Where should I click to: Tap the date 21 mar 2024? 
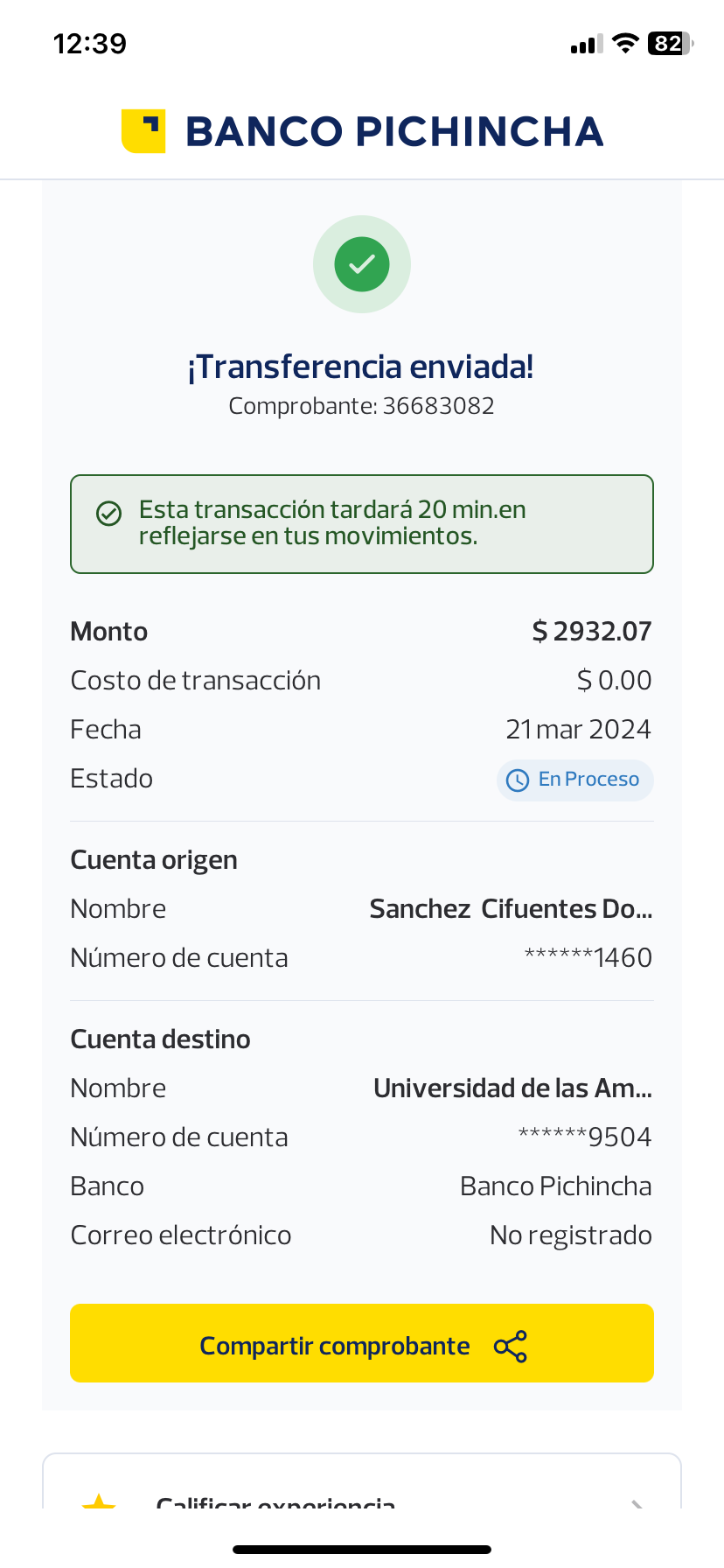pyautogui.click(x=578, y=730)
